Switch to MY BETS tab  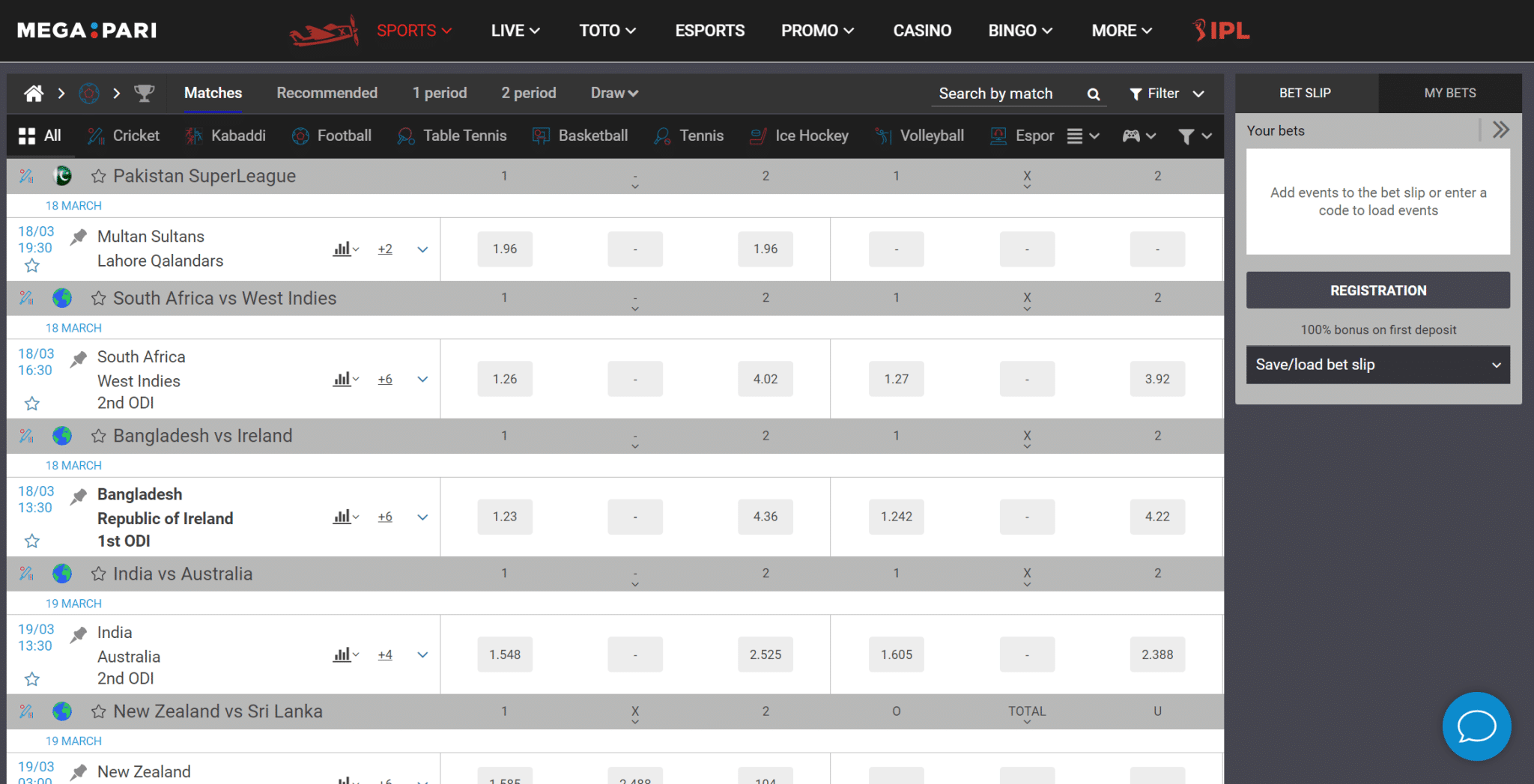[x=1450, y=93]
